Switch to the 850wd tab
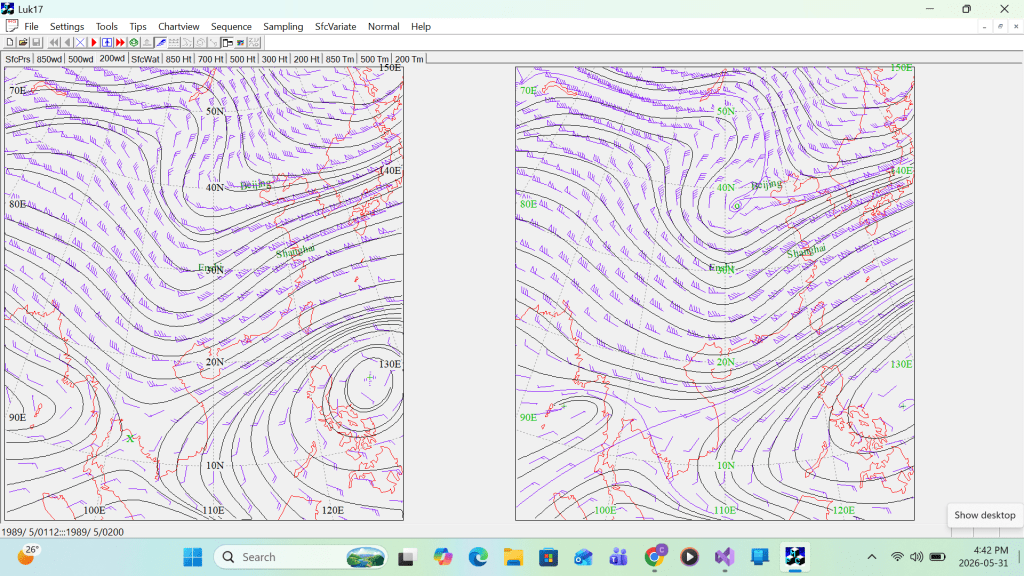This screenshot has width=1024, height=576. point(50,59)
